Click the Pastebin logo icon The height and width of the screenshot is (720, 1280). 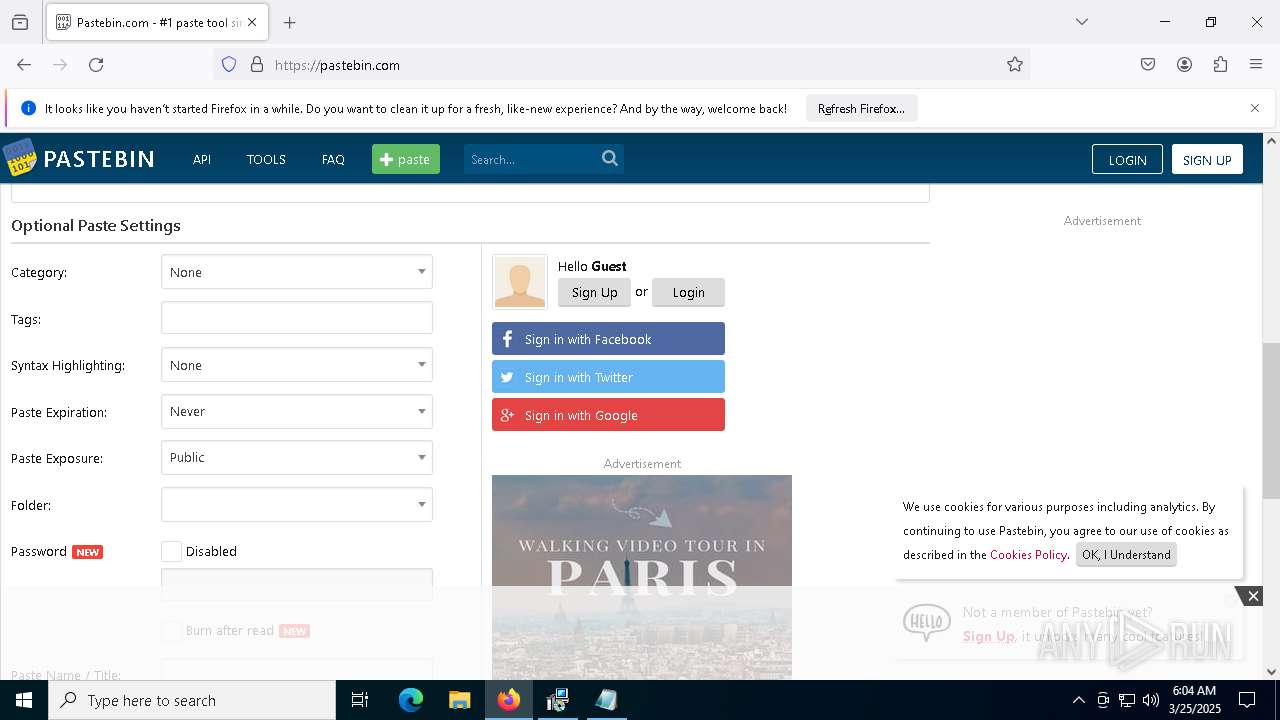[x=19, y=158]
